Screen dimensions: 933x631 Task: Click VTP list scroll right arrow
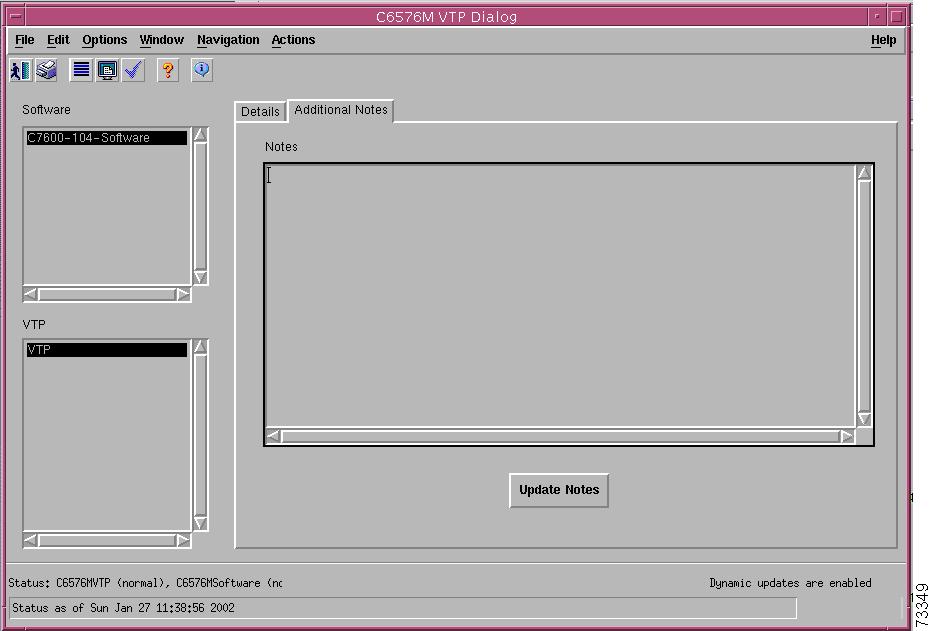point(183,541)
